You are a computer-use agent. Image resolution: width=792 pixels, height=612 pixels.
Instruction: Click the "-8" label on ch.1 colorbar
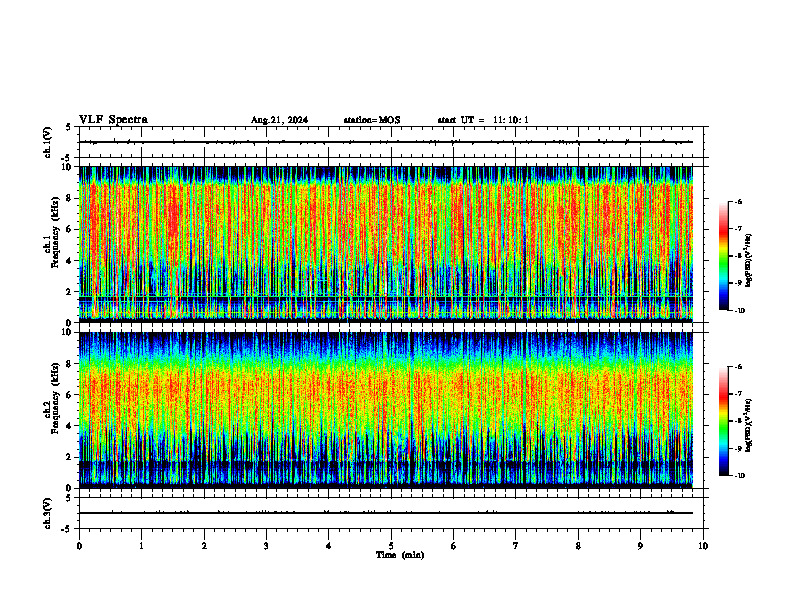click(x=738, y=256)
